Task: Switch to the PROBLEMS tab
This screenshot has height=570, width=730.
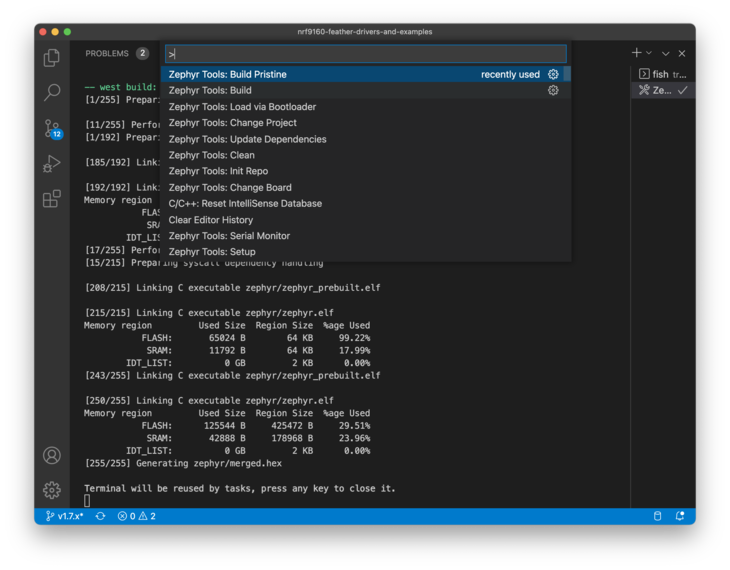Action: tap(107, 54)
